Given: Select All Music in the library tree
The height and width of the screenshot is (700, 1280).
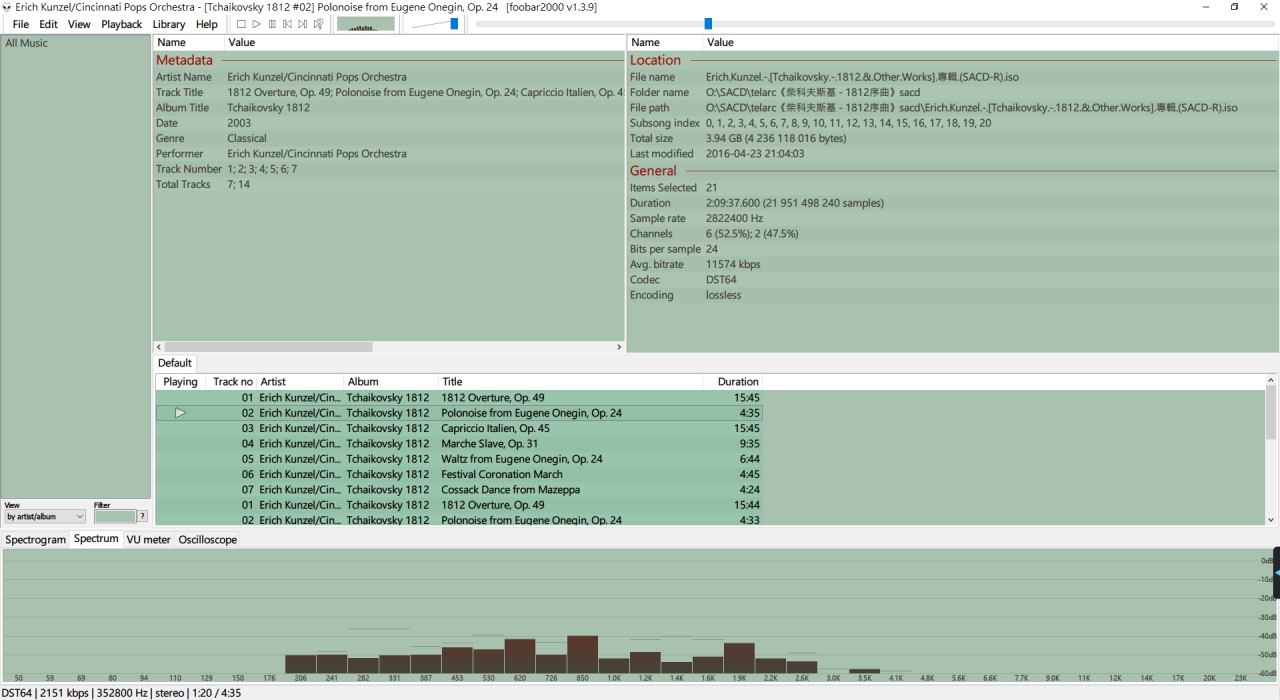Looking at the screenshot, I should (x=27, y=43).
